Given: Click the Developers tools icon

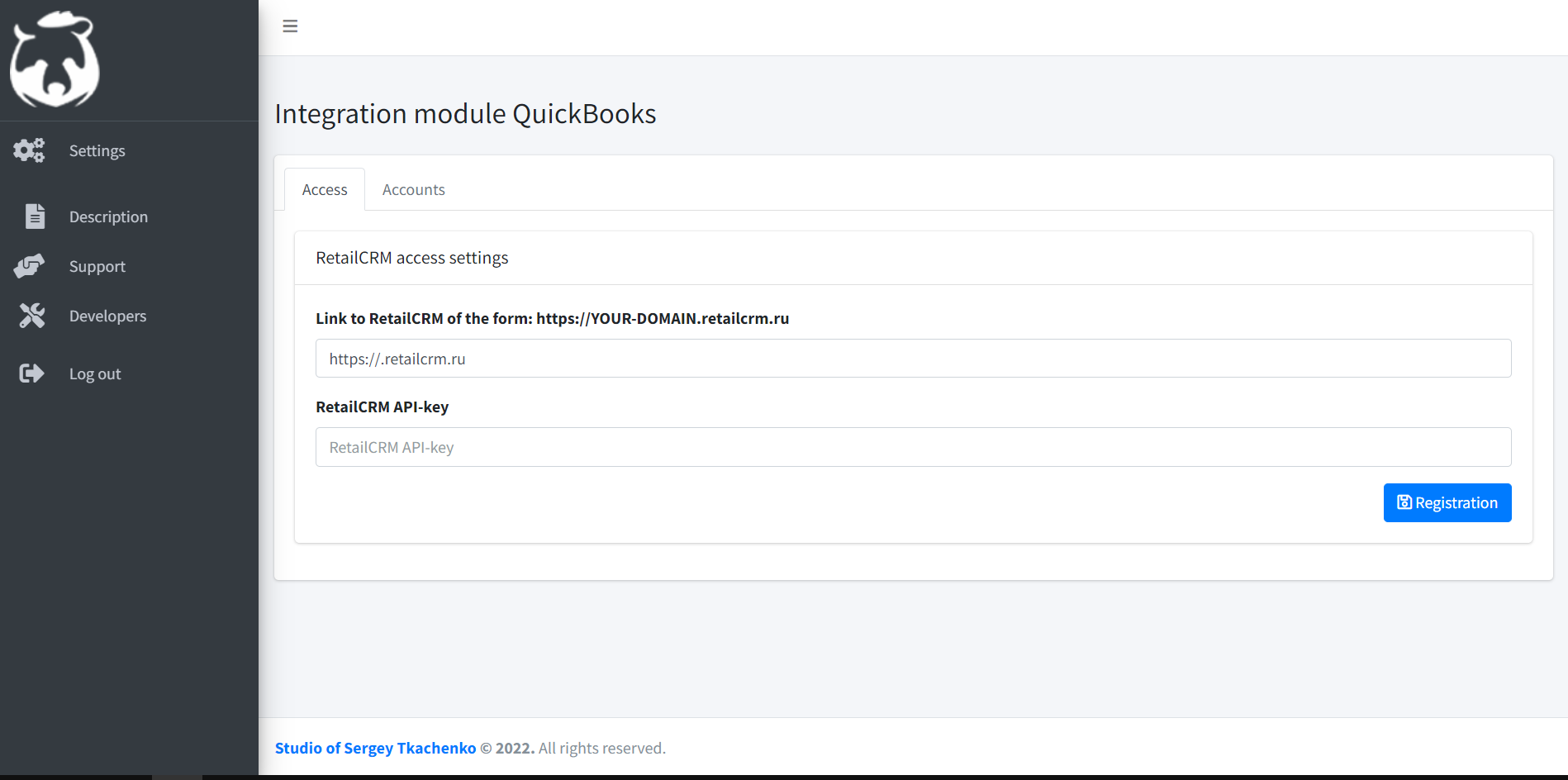Looking at the screenshot, I should pos(31,316).
